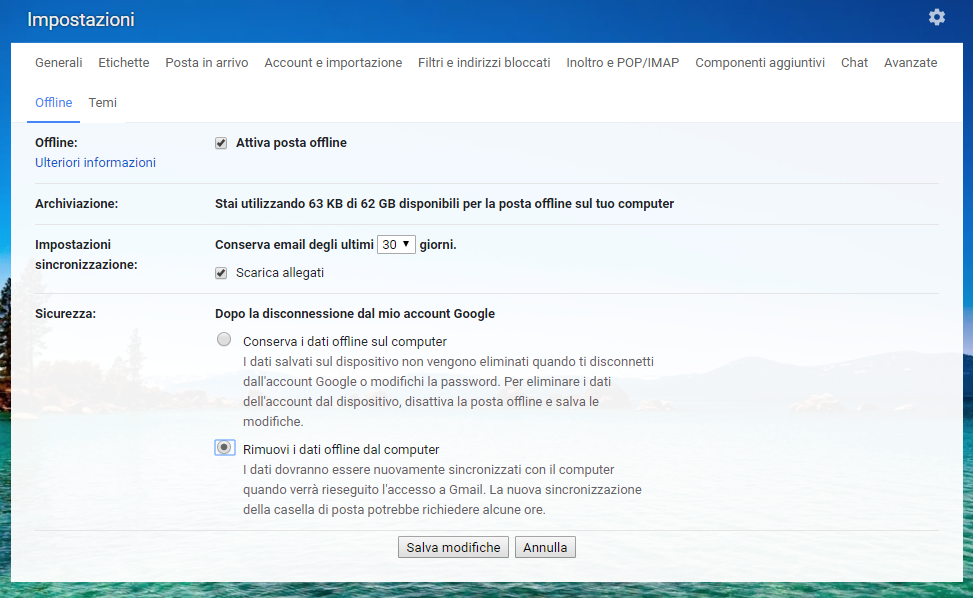Click the Conserva email degli ultimi text
Screen dimensions: 973x598
pyautogui.click(x=294, y=244)
